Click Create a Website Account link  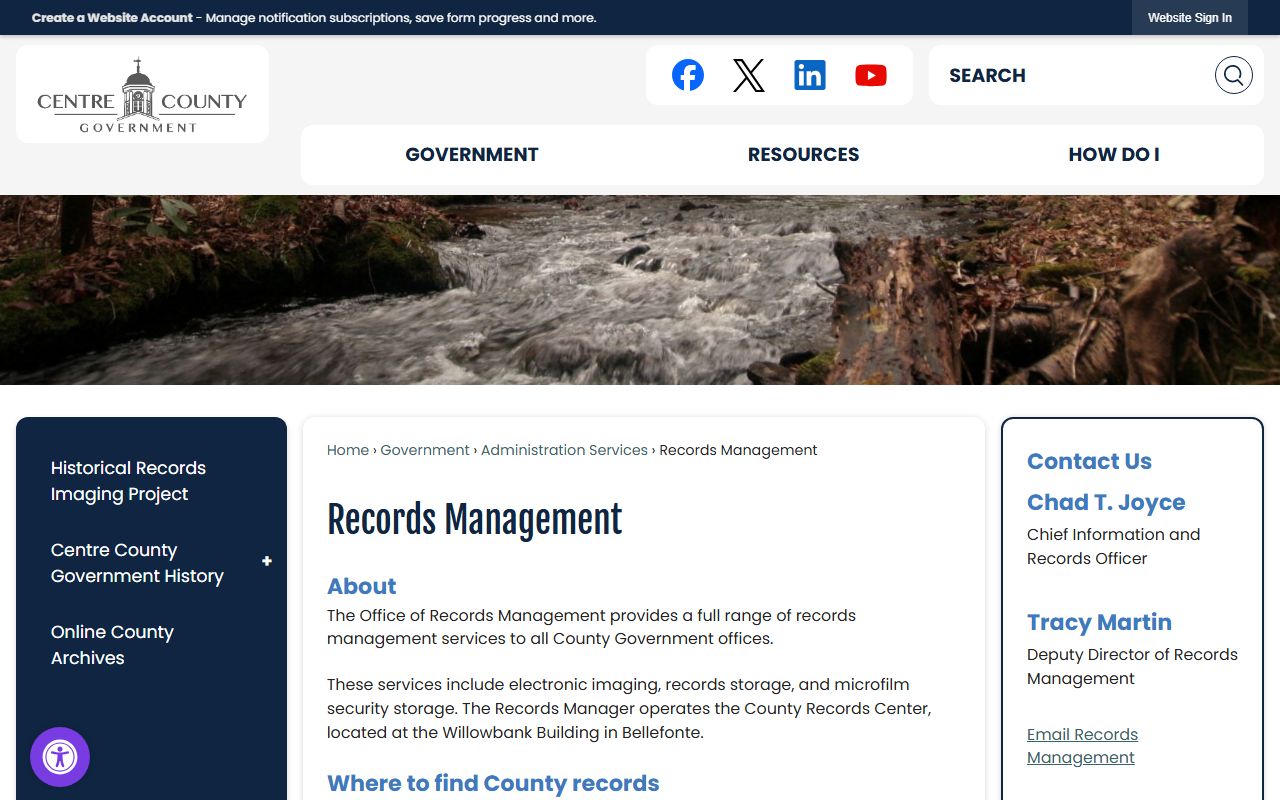[112, 18]
